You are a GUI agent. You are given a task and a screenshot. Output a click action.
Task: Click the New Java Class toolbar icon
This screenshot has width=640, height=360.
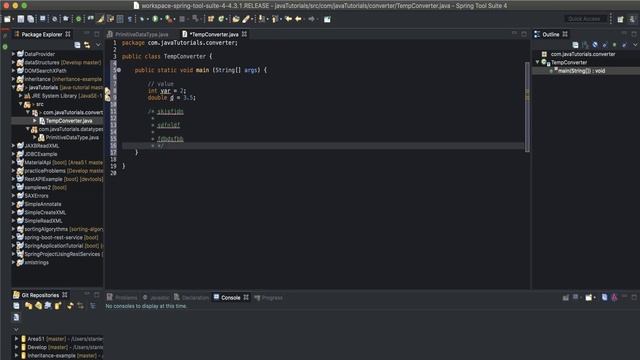[x=221, y=19]
